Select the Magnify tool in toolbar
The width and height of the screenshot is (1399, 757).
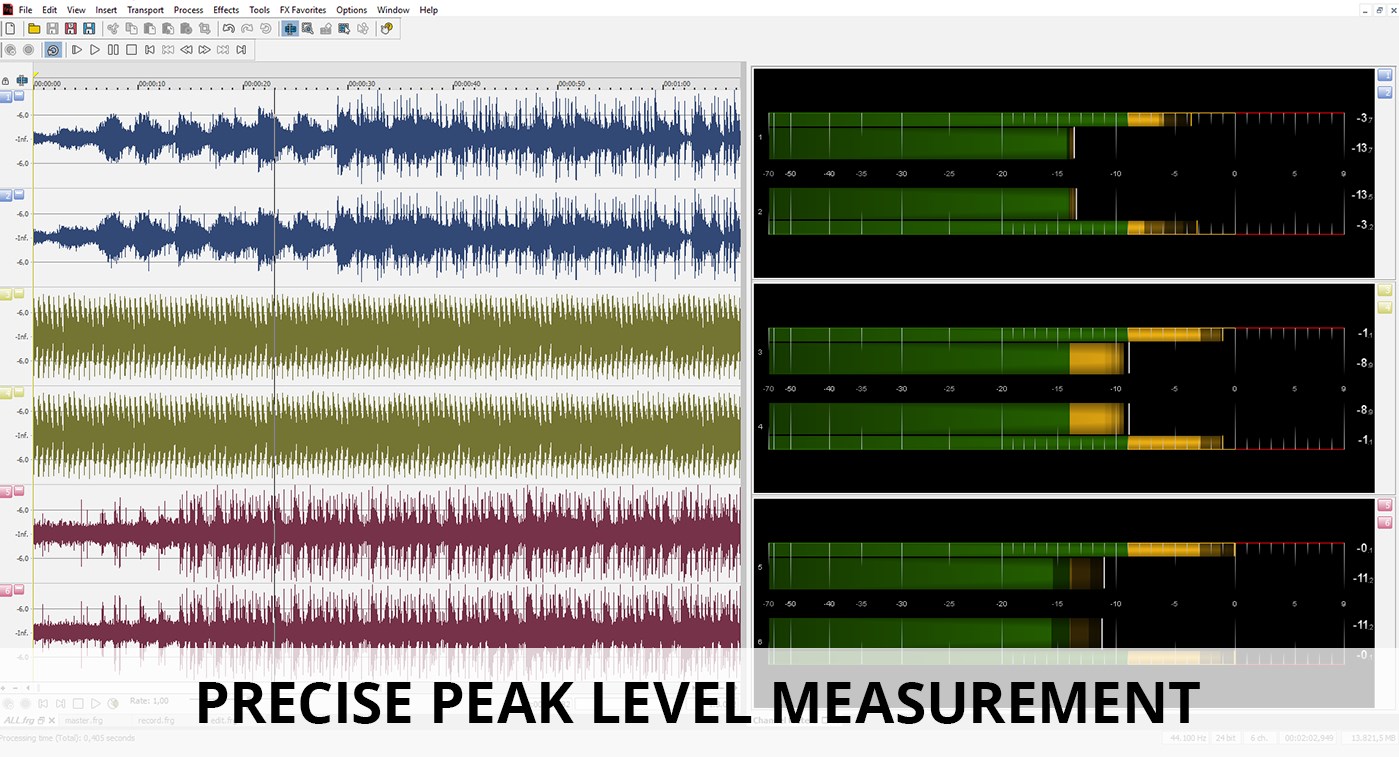(307, 29)
